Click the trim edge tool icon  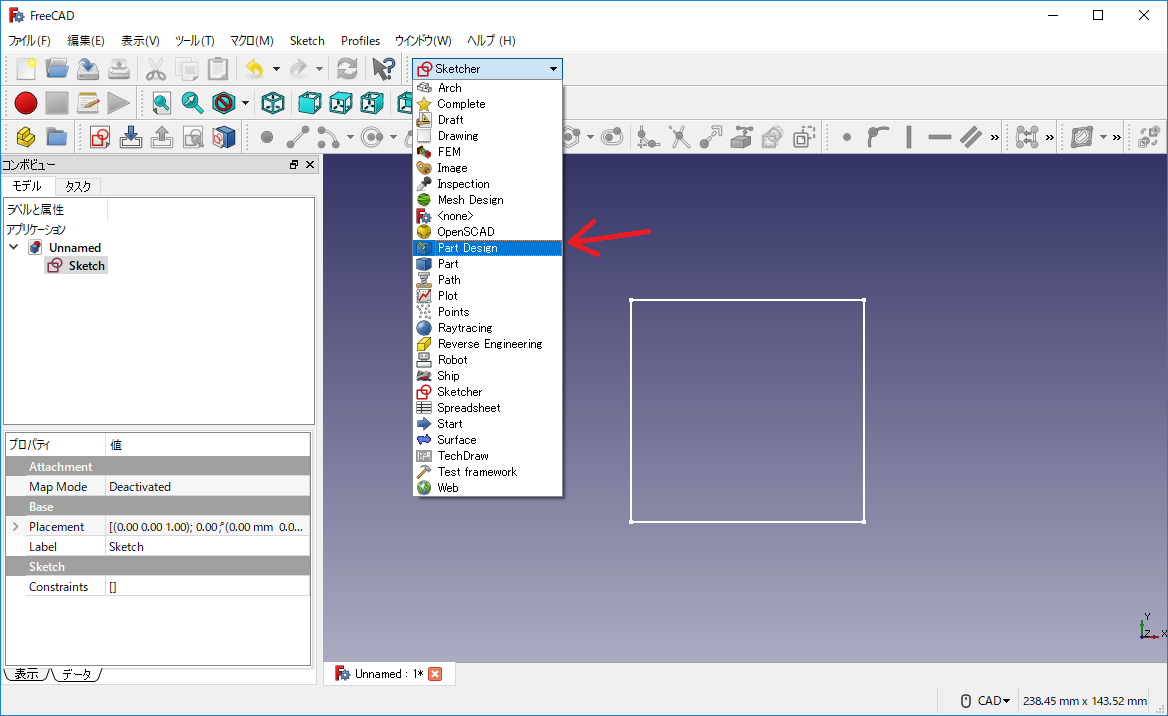tap(679, 137)
